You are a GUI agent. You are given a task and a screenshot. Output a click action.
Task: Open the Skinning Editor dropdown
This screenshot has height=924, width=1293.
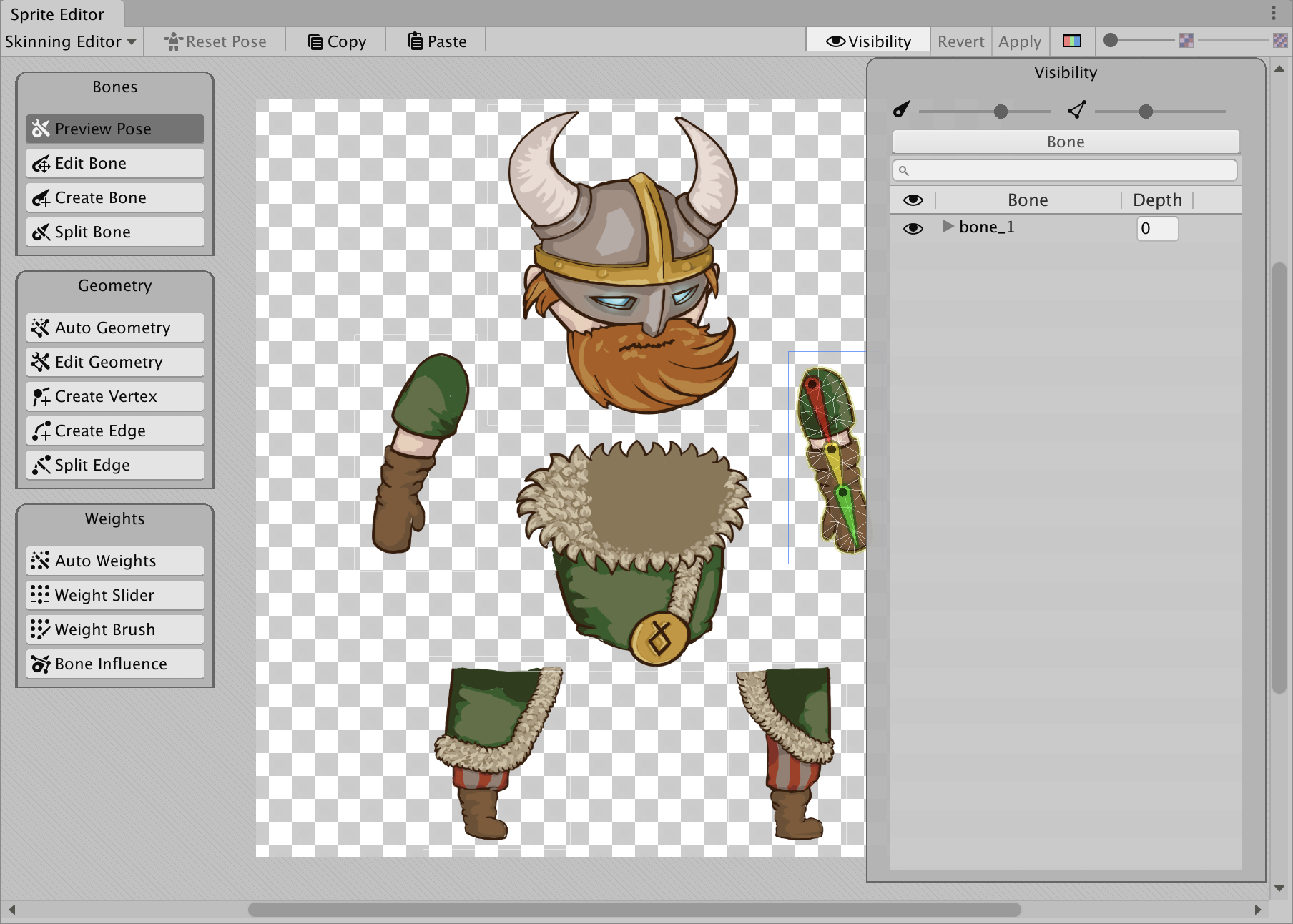(71, 41)
